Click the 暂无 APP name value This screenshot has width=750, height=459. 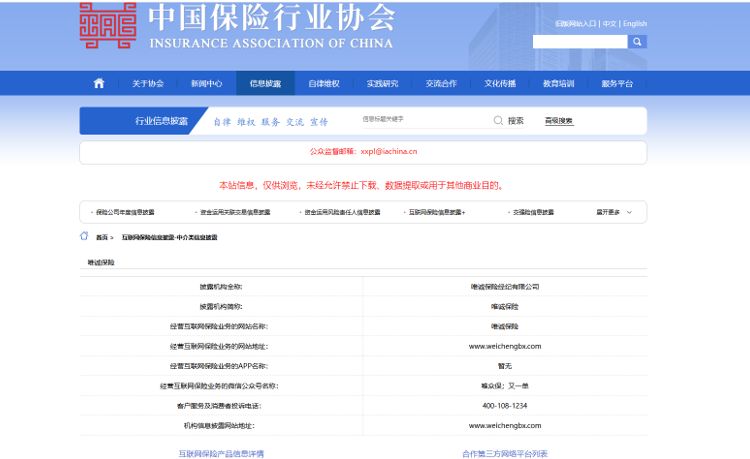pos(505,366)
